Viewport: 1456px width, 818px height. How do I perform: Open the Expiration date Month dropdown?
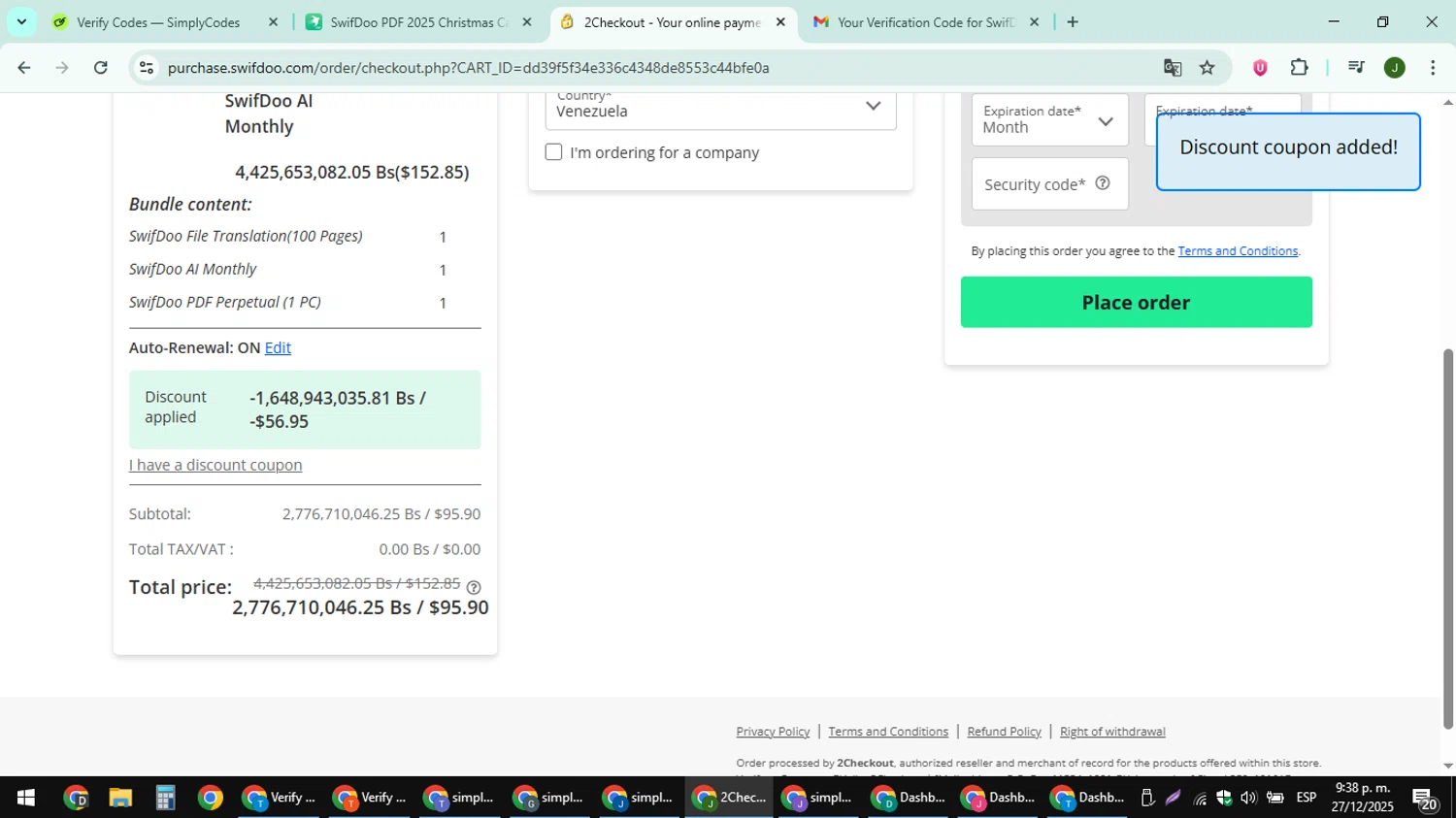pyautogui.click(x=1049, y=120)
